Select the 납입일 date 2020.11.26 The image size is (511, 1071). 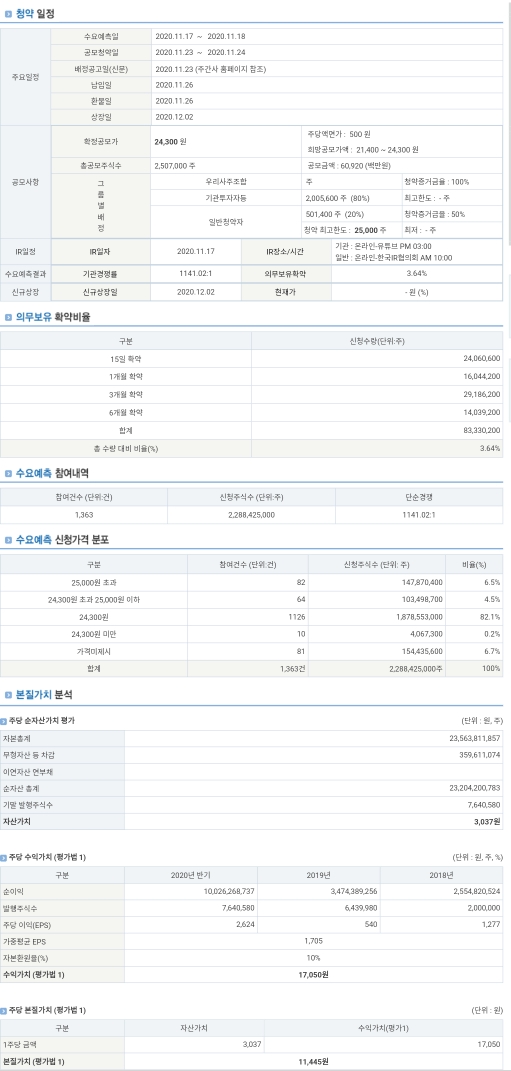click(174, 85)
